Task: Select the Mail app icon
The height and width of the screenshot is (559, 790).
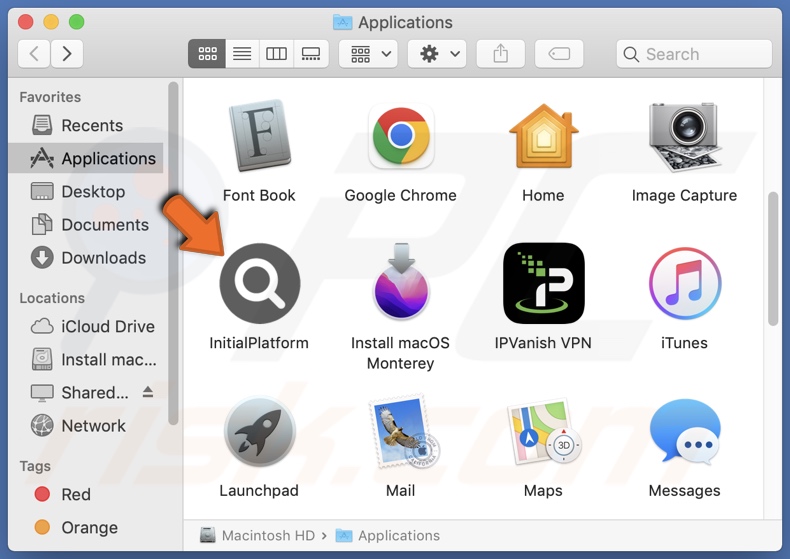Action: pos(403,431)
